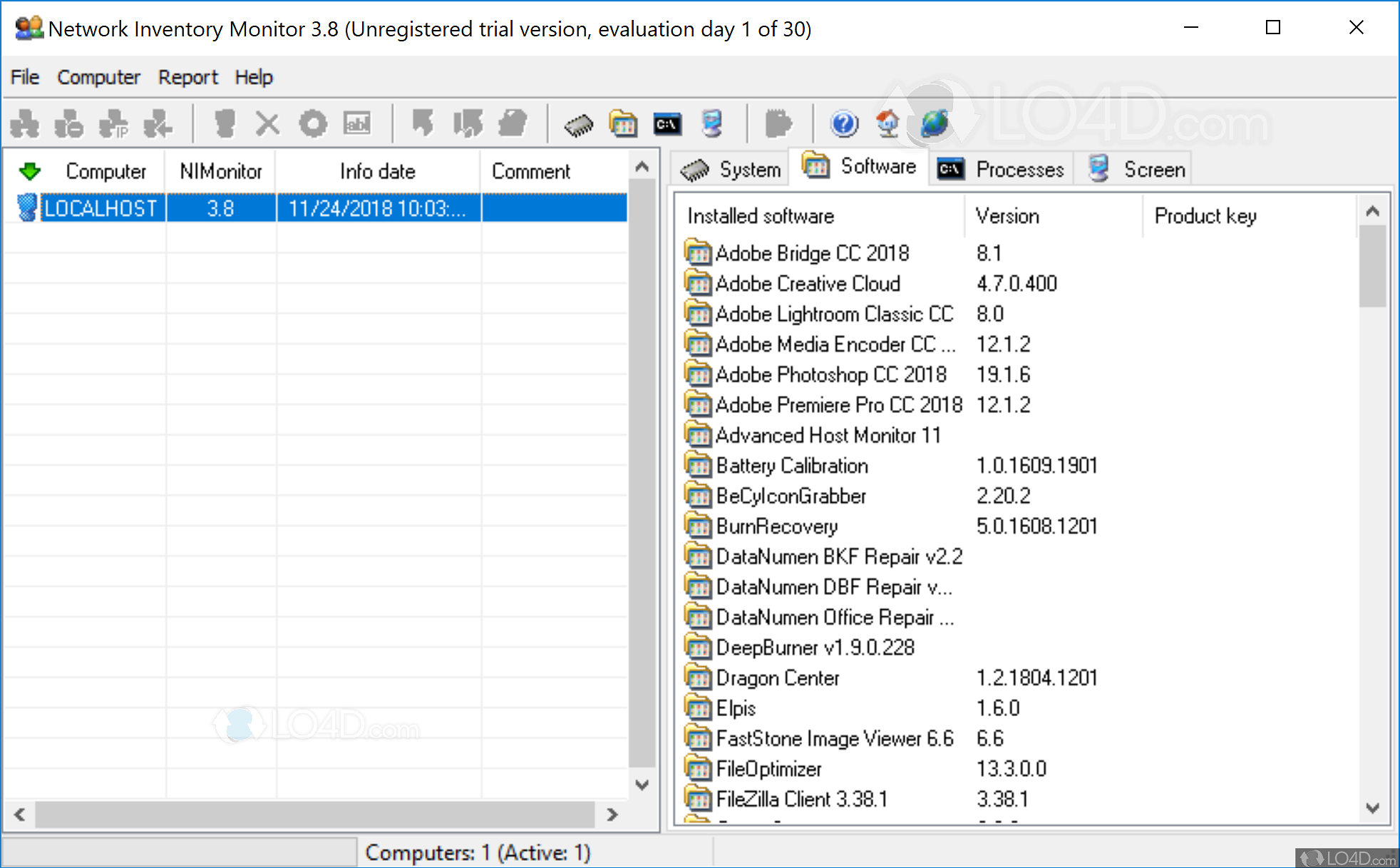Click the globe web toolbar icon
The image size is (1400, 868).
point(933,123)
